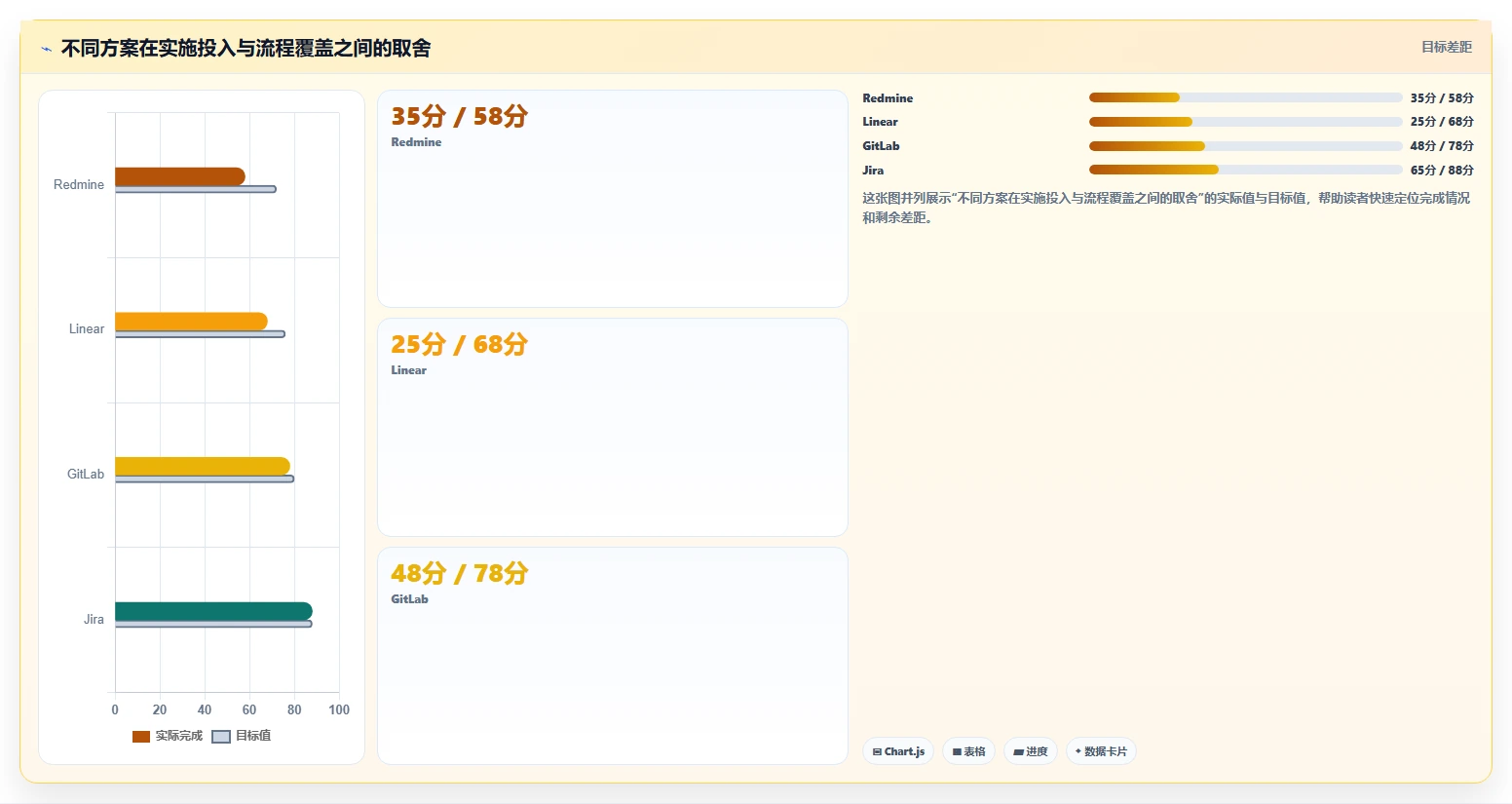Toggle the 目标值 legend color swatch
Viewport: 1512px width, 804px height.
221,736
